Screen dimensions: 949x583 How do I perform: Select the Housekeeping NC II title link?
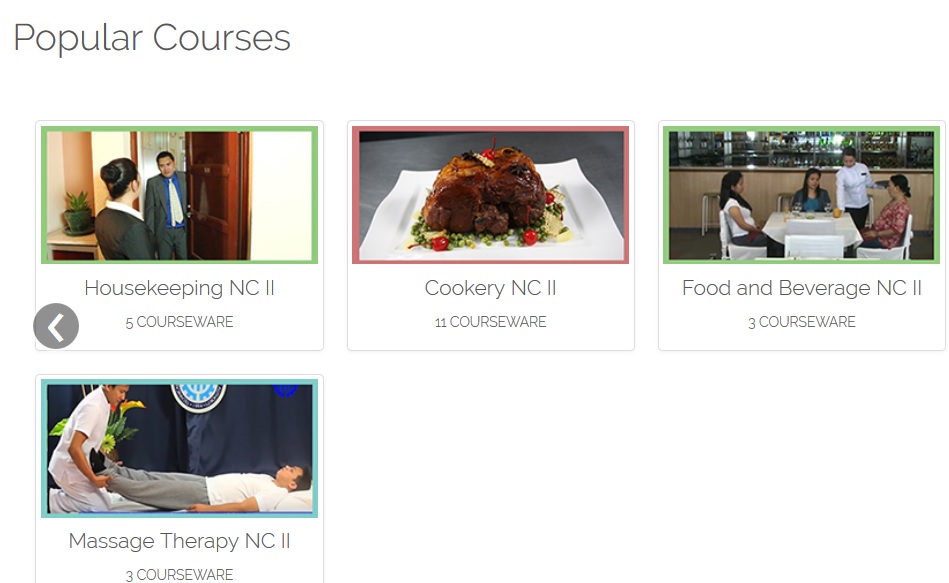(x=179, y=288)
